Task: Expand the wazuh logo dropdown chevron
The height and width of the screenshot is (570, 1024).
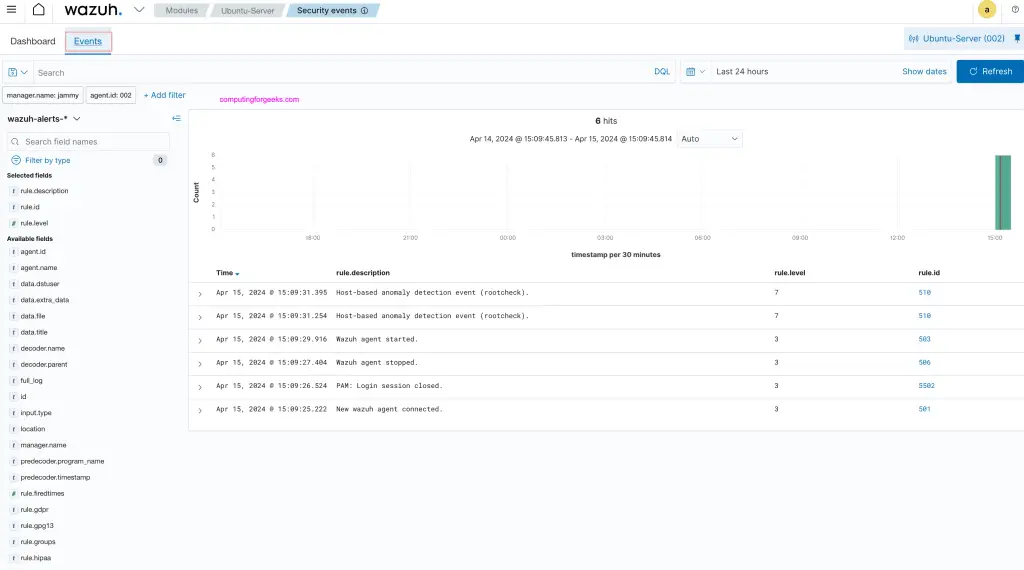Action: click(x=139, y=10)
